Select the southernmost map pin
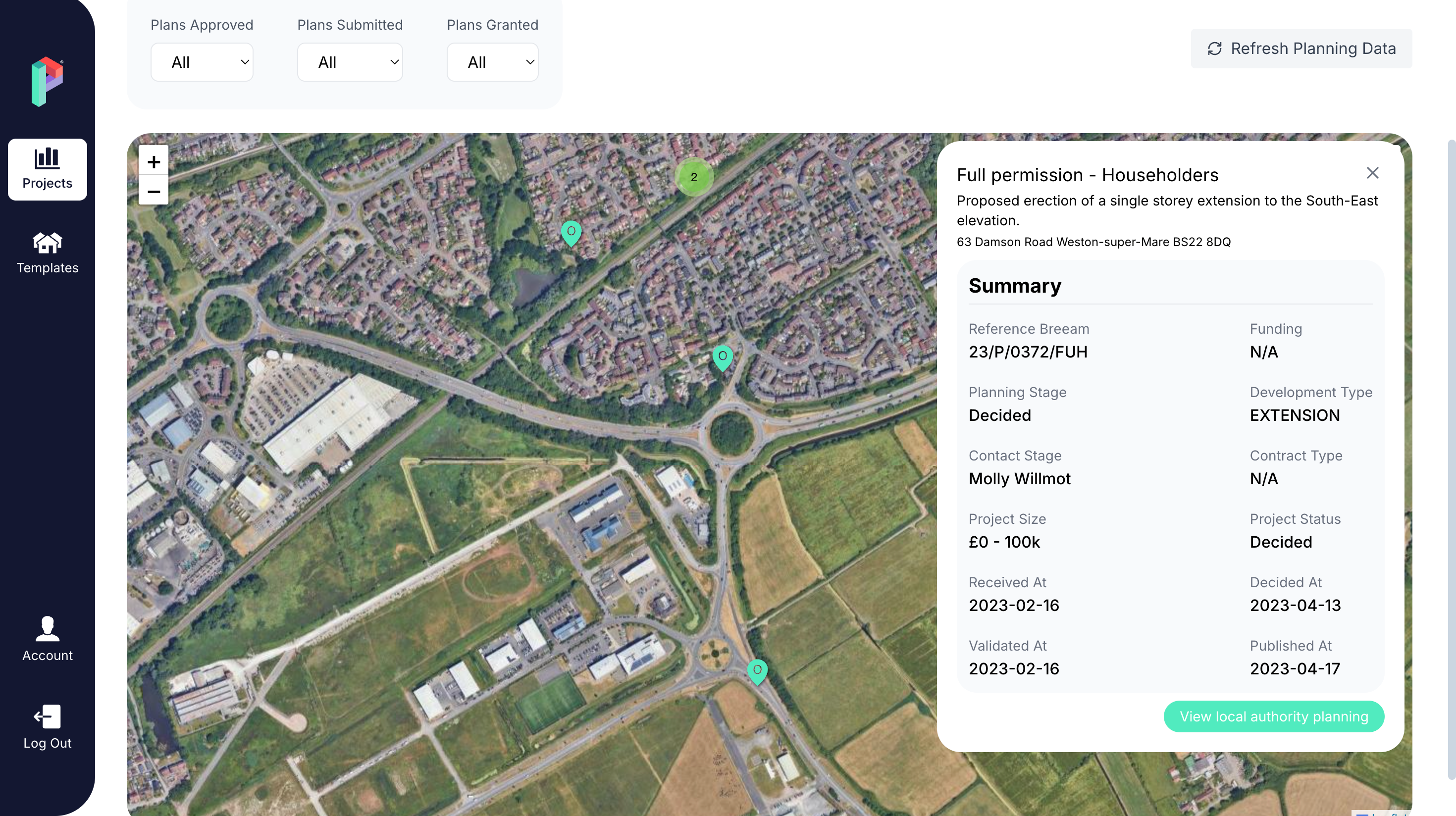This screenshot has width=1456, height=816. pos(757,671)
